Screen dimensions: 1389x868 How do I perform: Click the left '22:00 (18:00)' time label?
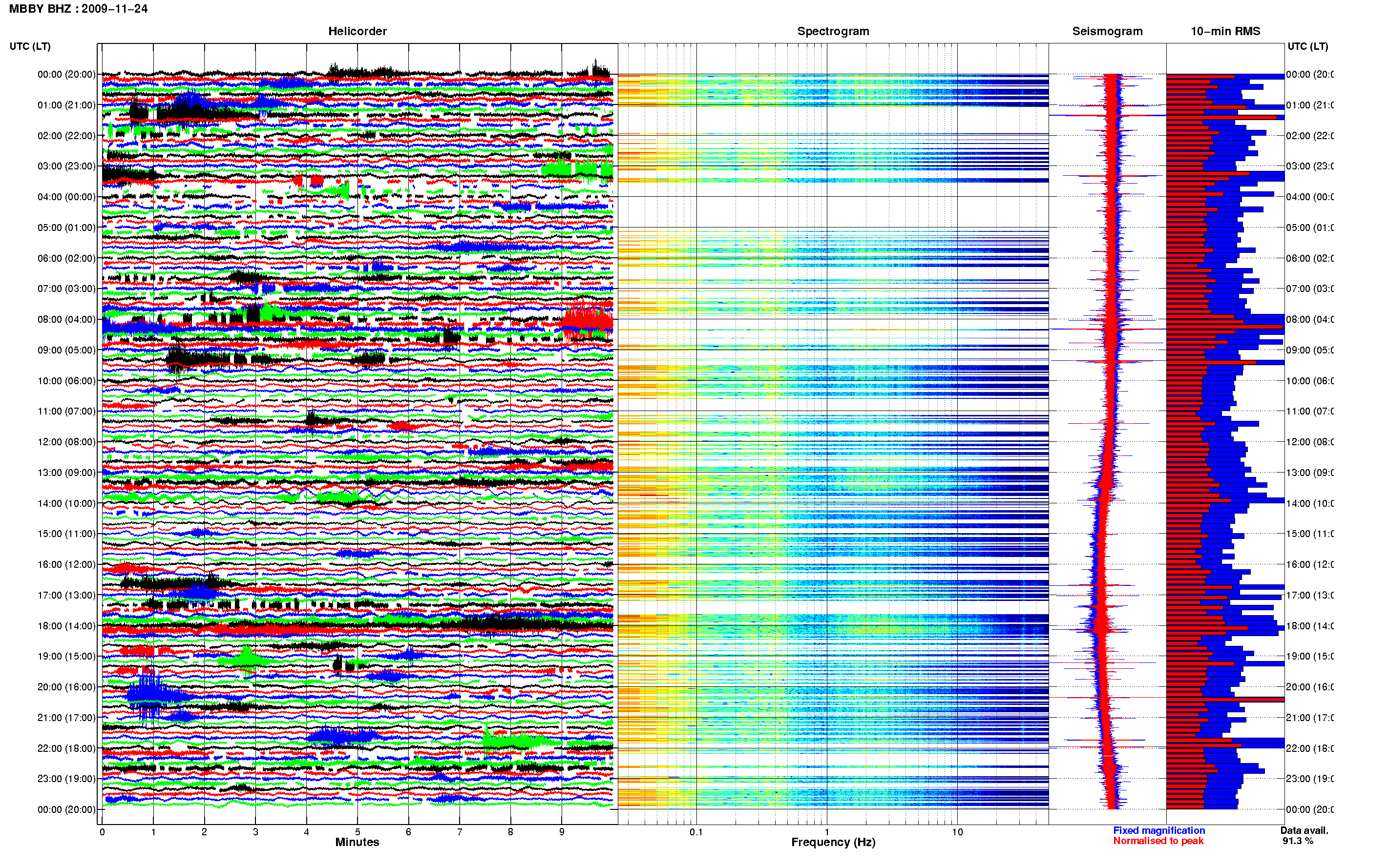click(66, 748)
